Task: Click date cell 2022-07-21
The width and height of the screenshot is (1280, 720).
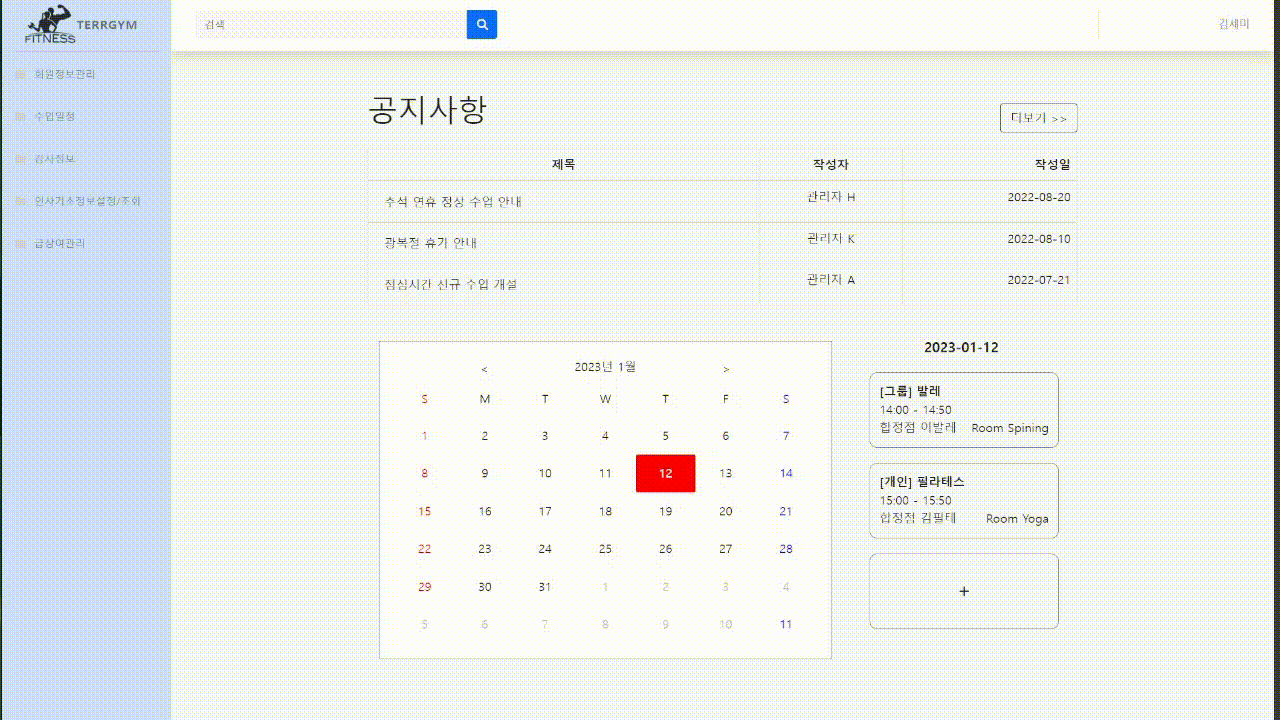Action: point(1038,280)
